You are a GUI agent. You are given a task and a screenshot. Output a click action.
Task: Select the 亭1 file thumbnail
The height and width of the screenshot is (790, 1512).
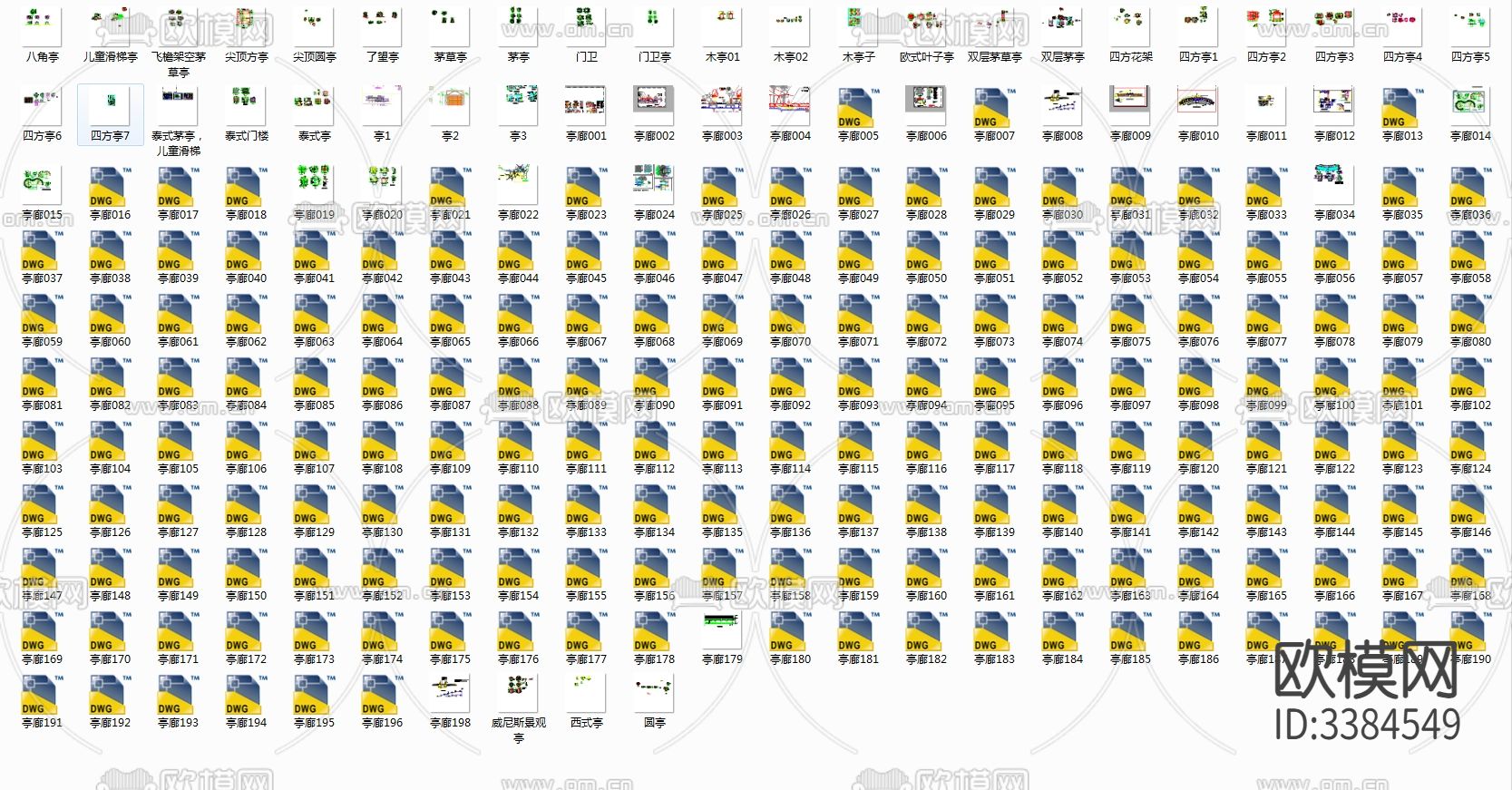coord(382,105)
